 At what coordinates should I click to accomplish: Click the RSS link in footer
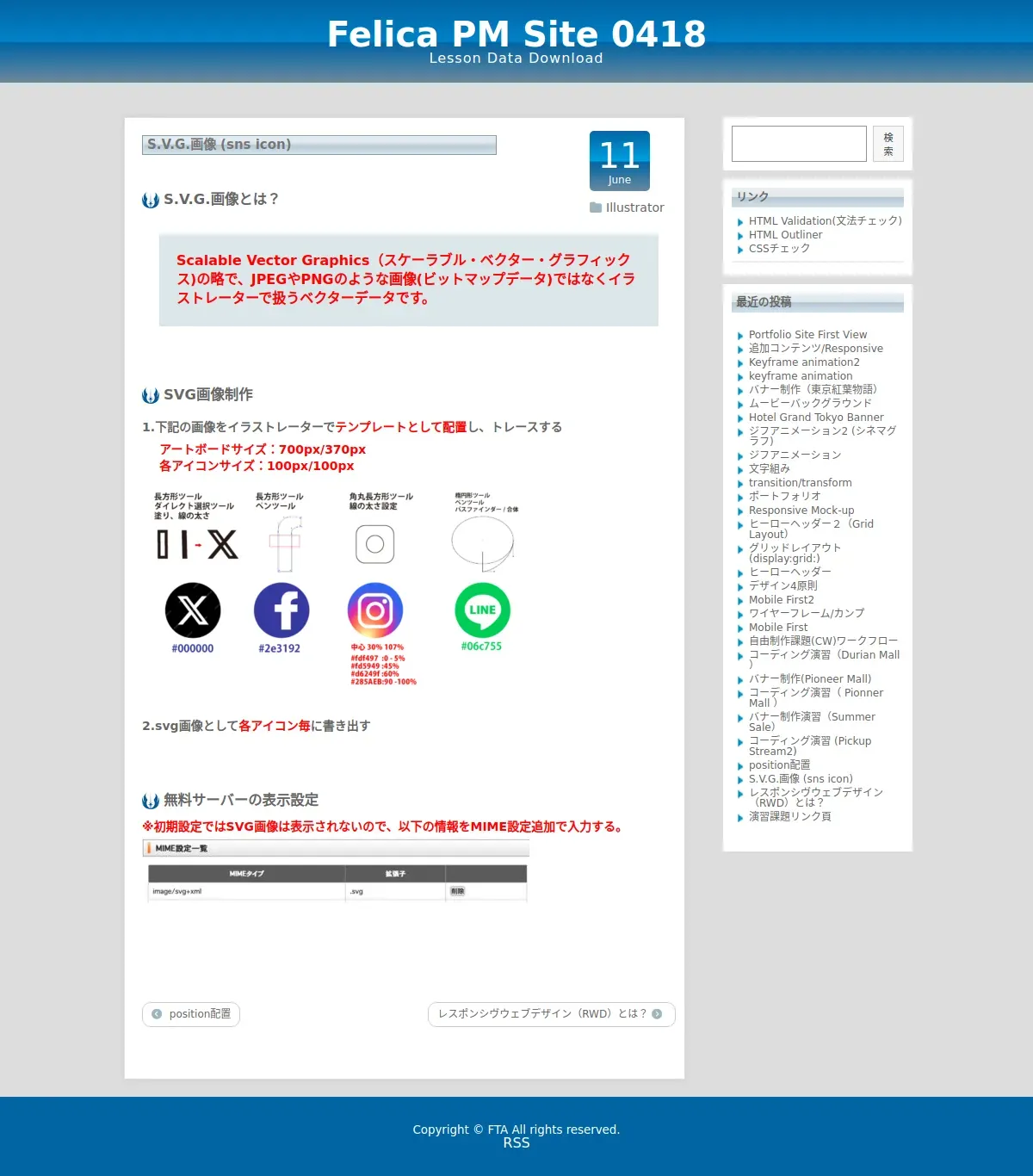(x=516, y=1143)
